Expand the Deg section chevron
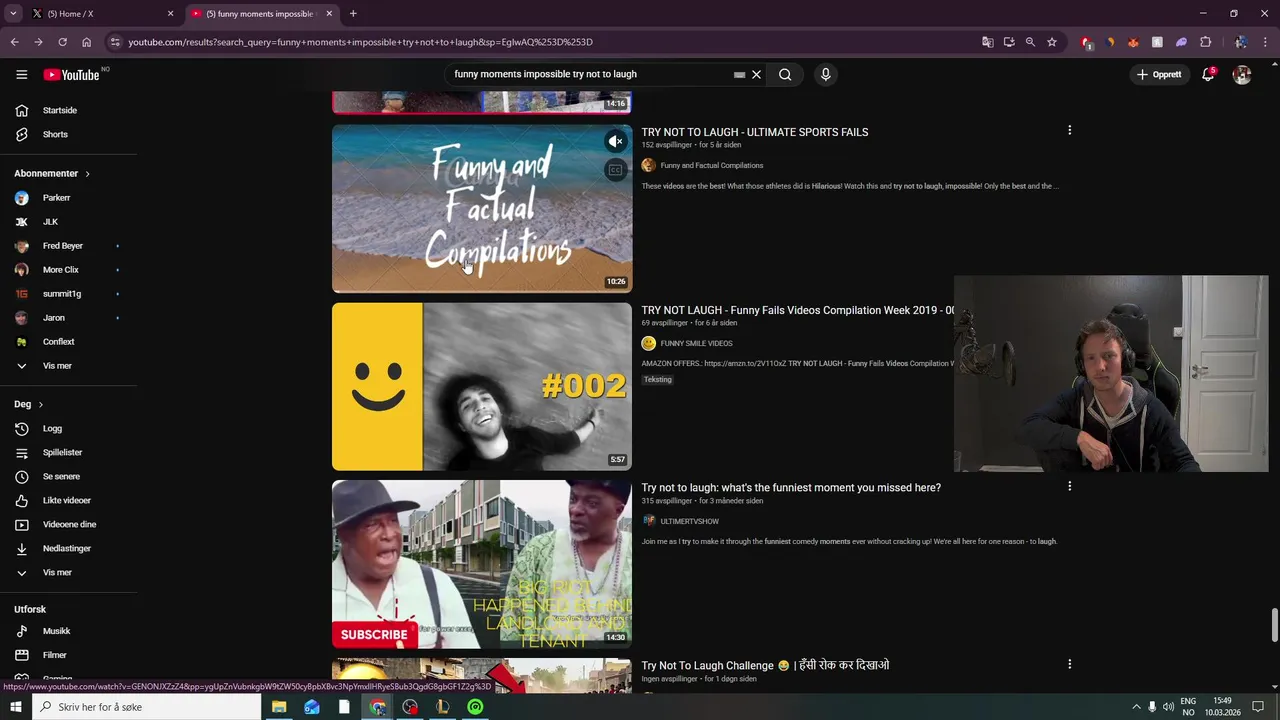This screenshot has height=720, width=1280. coord(41,404)
